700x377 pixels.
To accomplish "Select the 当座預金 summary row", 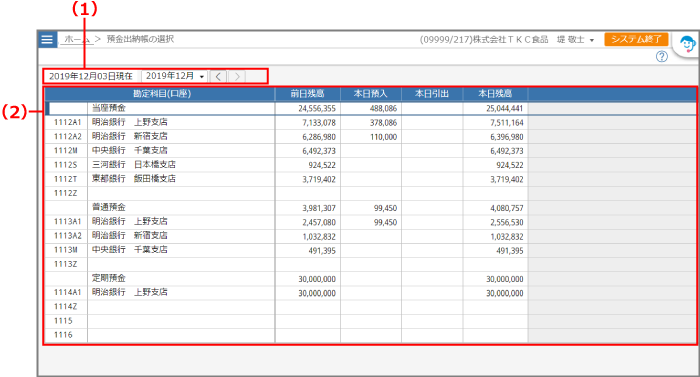I will 371,108.
